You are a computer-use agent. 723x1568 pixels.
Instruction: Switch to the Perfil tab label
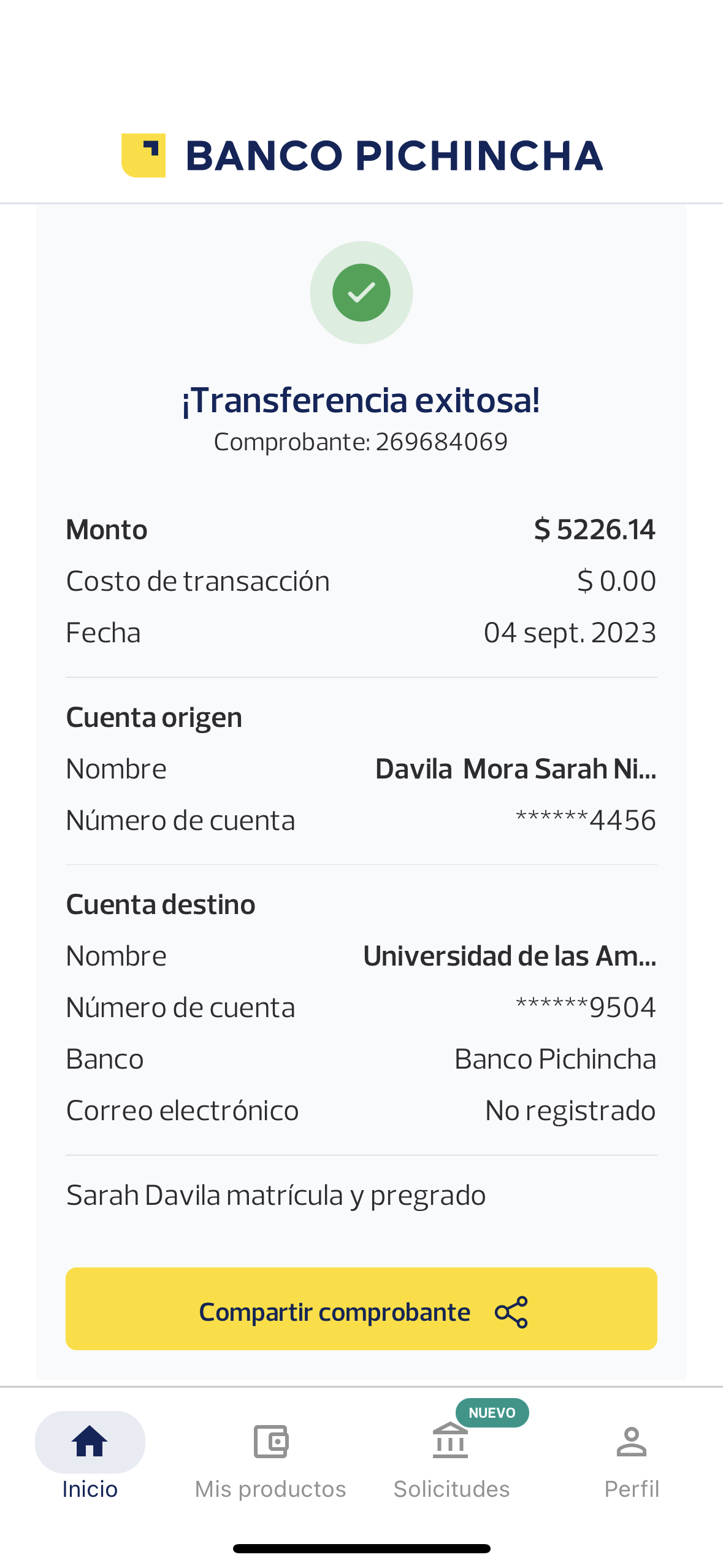632,1489
